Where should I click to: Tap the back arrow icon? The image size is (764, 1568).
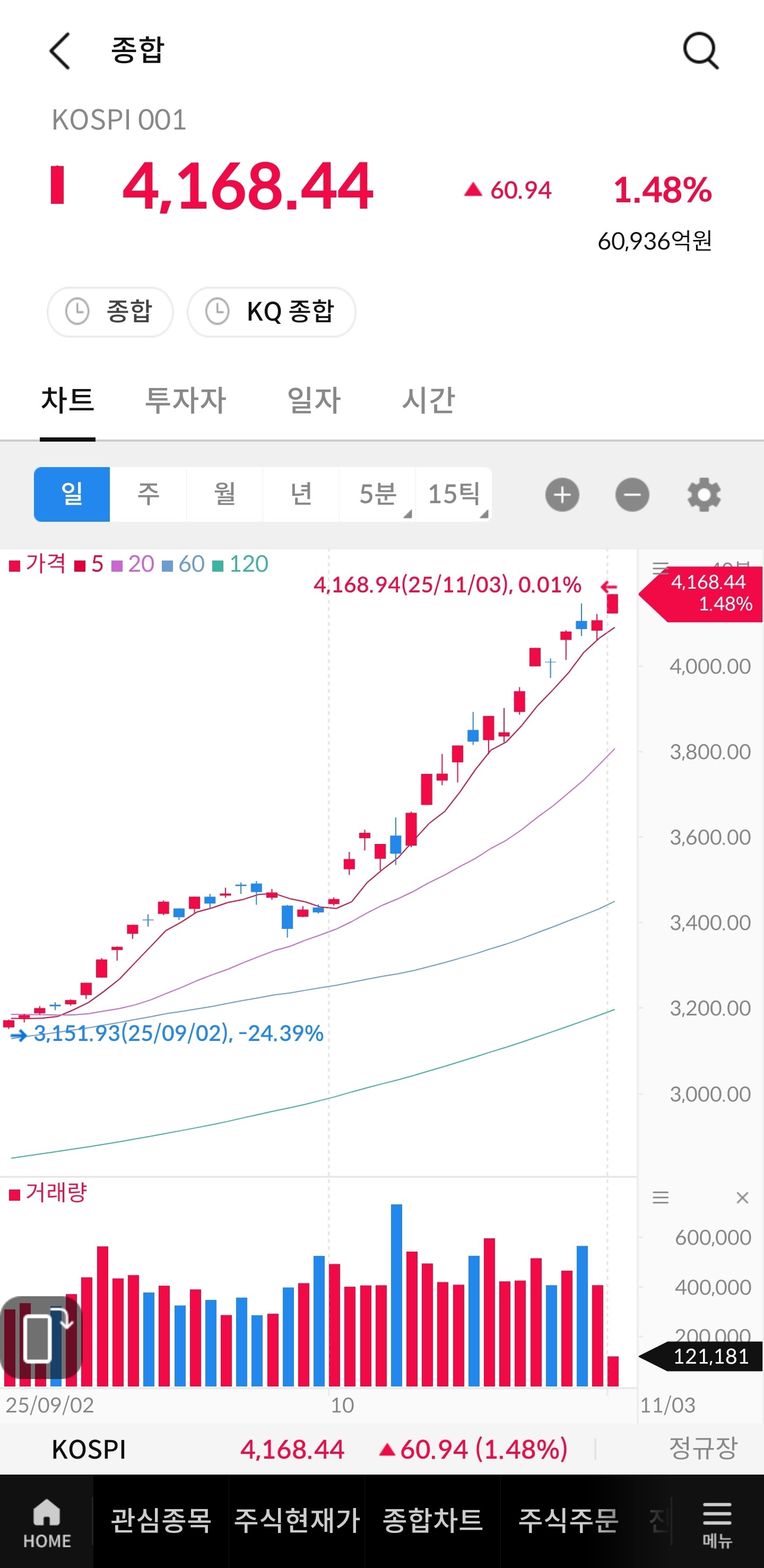(x=60, y=51)
